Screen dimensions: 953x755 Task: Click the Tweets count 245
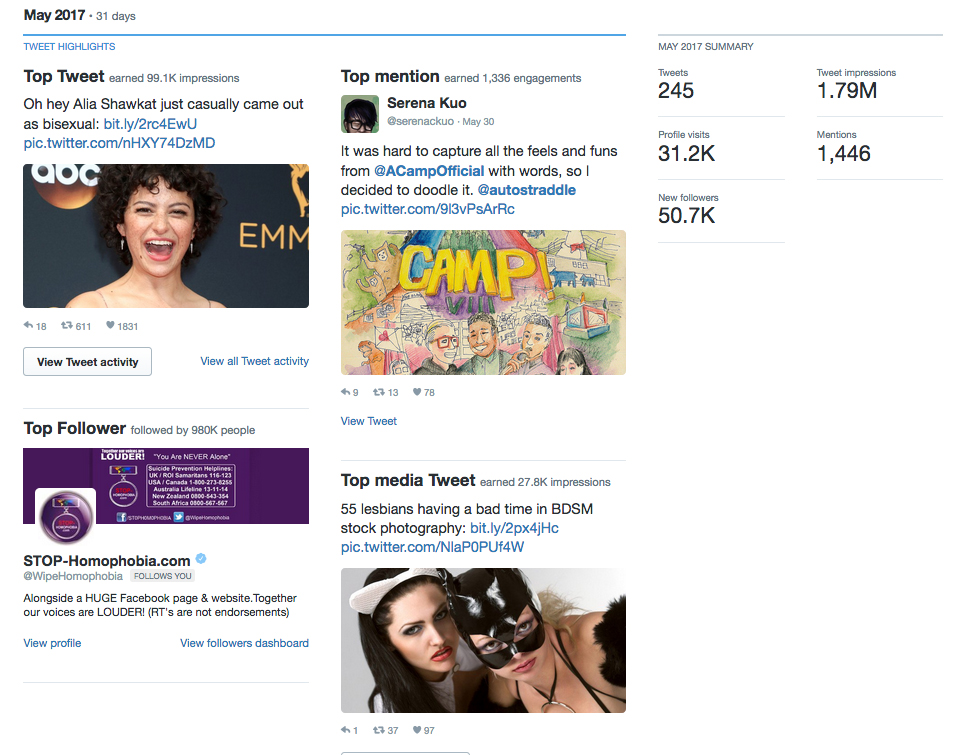point(676,91)
